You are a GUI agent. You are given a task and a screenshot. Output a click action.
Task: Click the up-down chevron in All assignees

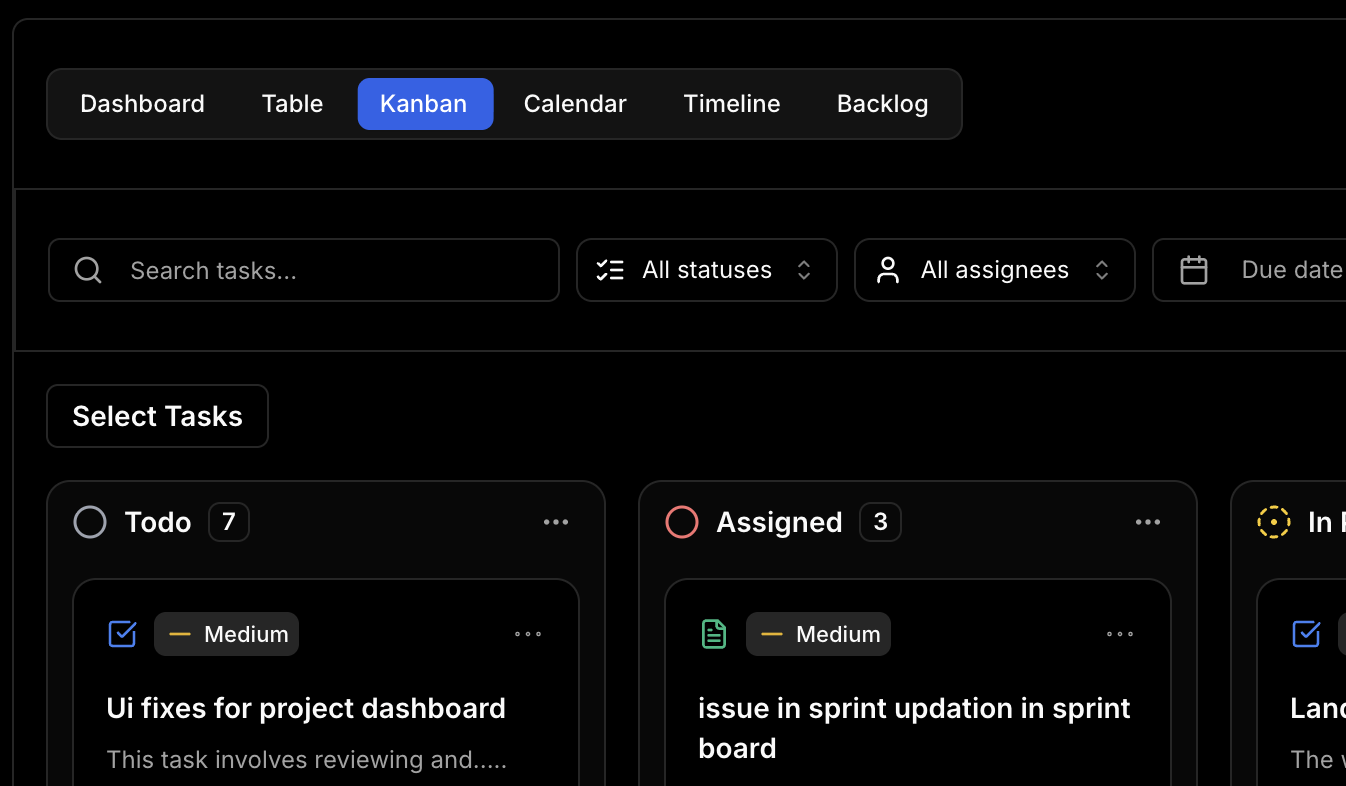1102,270
